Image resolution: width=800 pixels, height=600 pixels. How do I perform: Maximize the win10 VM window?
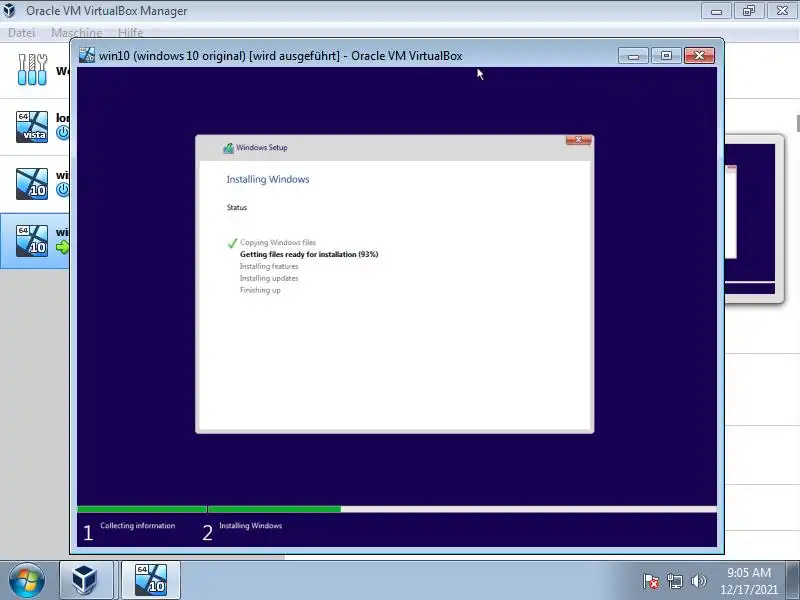coord(666,56)
